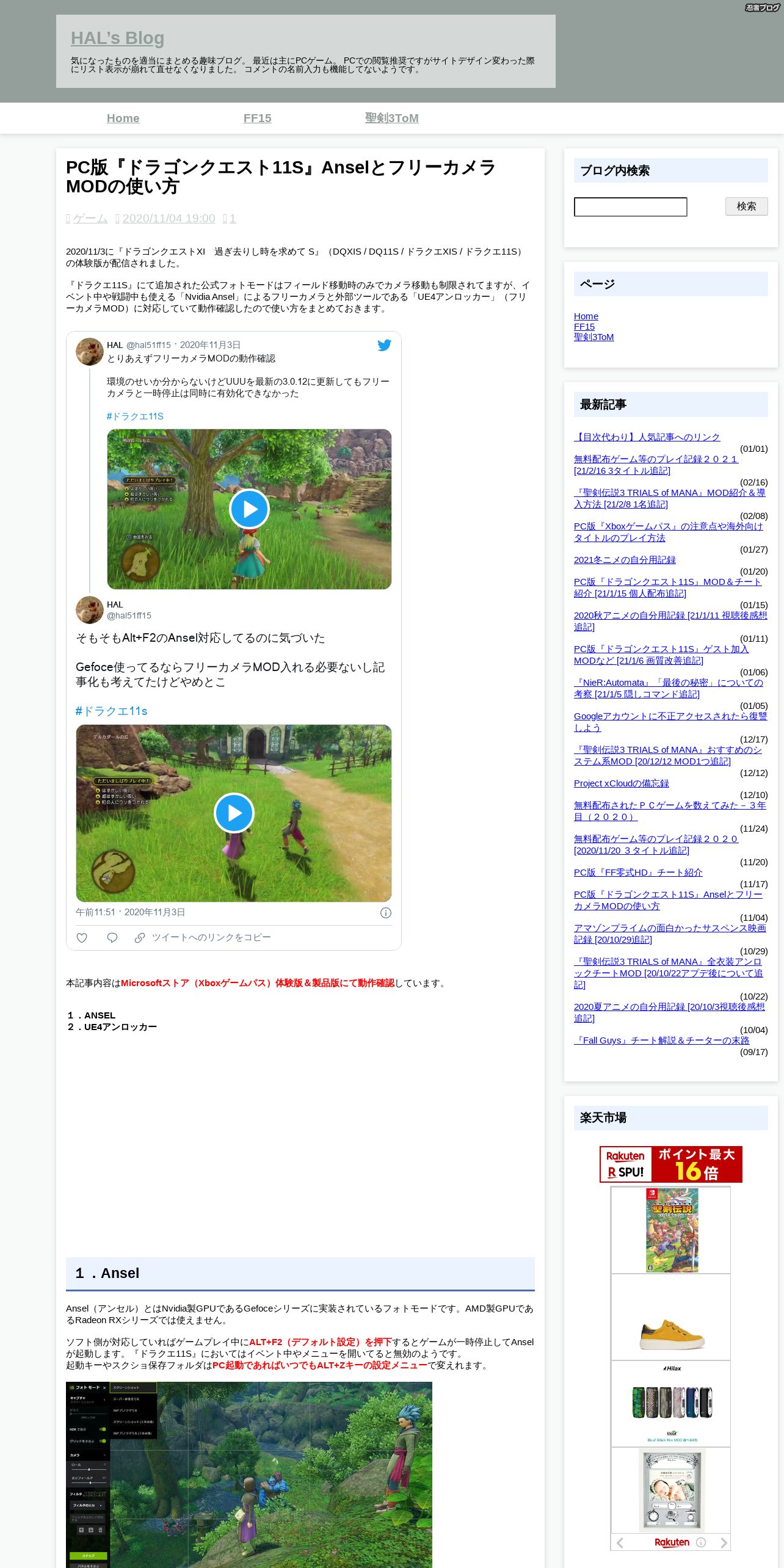Jump to 2．UE4アンロッカー contents entry
The height and width of the screenshot is (1568, 784).
click(112, 1027)
